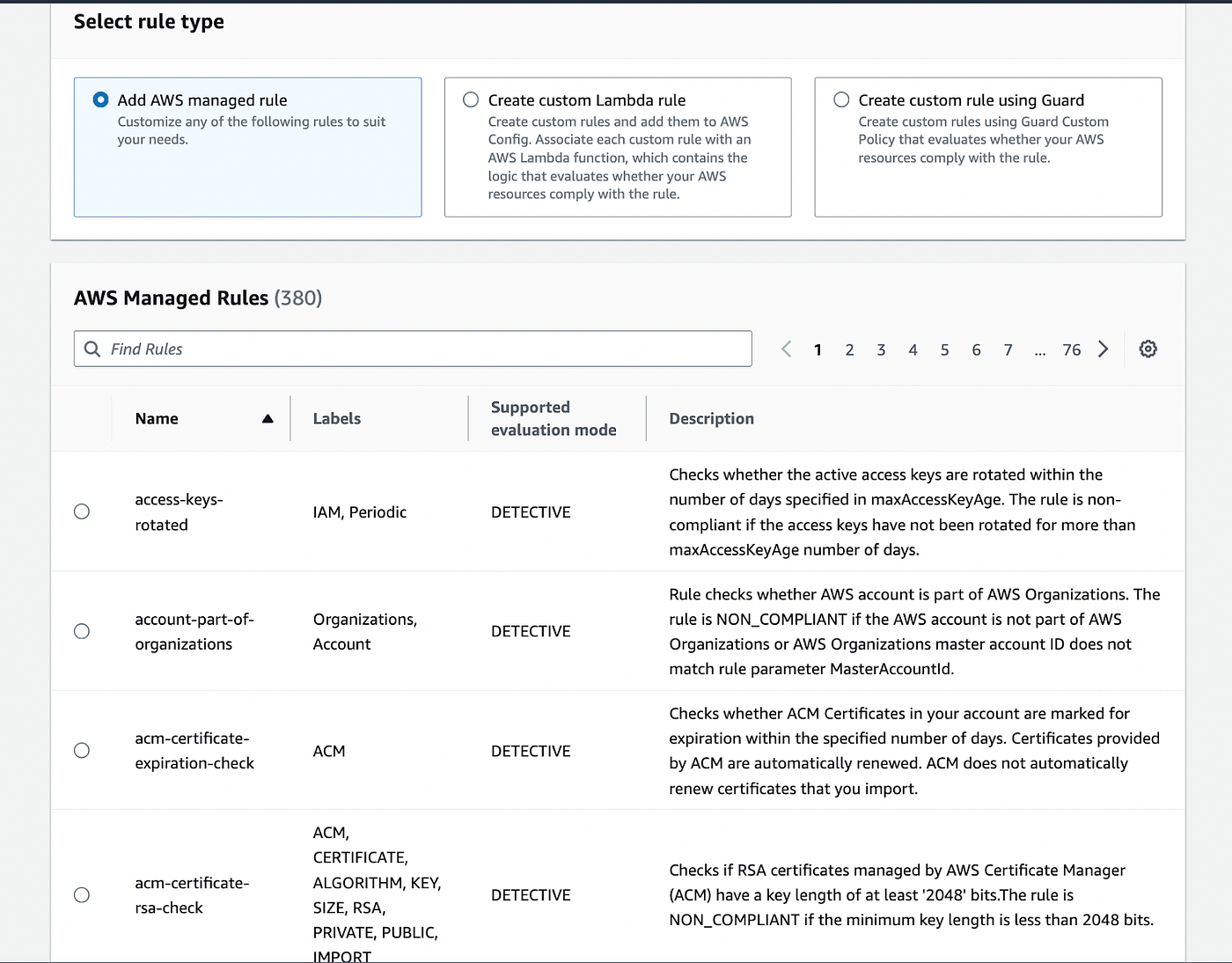Click the ACM label in expiration-check row

[329, 751]
